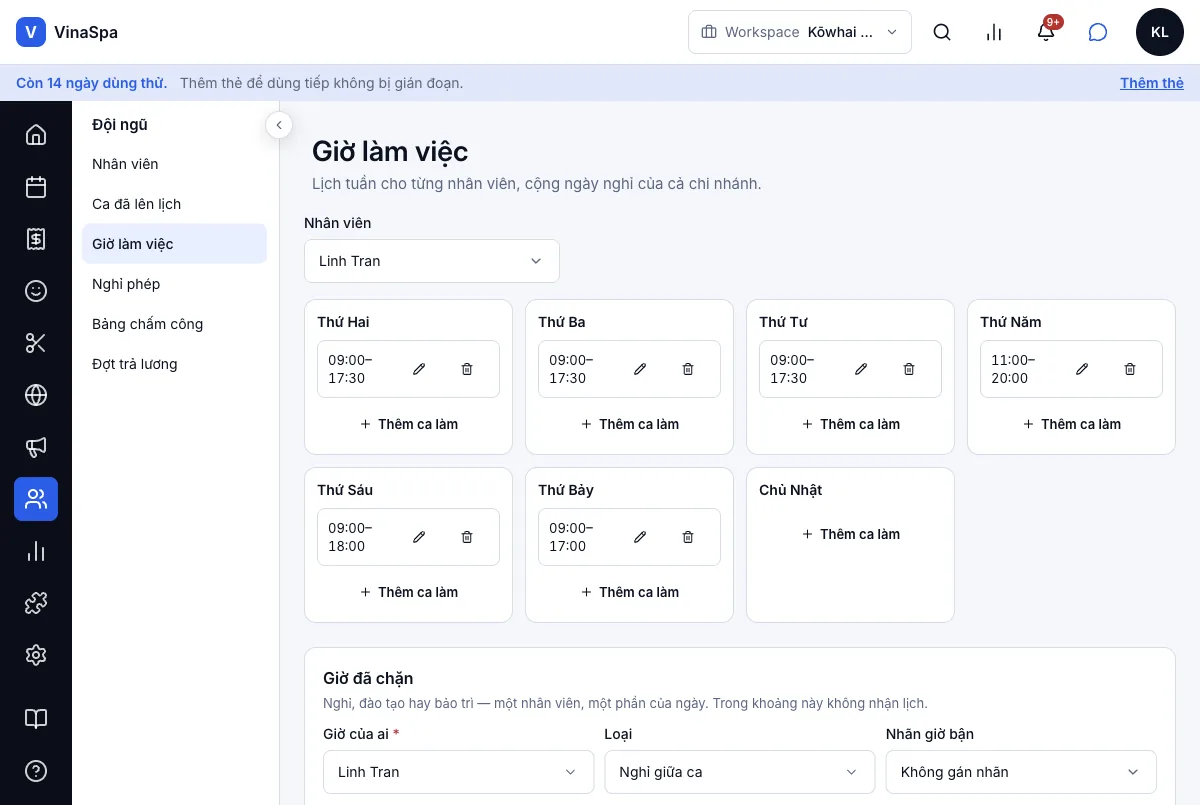Open the puzzle piece integrations icon
1200x805 pixels.
[x=36, y=603]
